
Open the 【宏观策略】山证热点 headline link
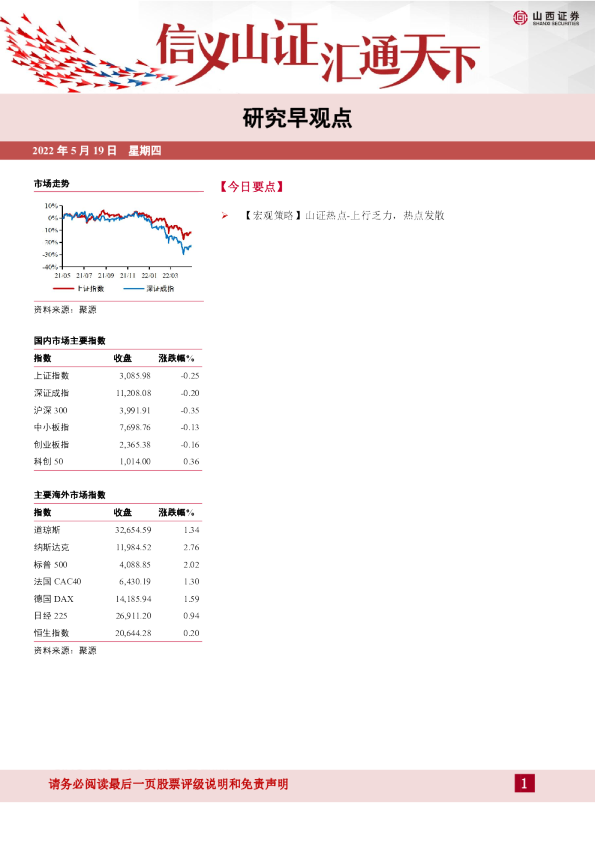point(344,215)
